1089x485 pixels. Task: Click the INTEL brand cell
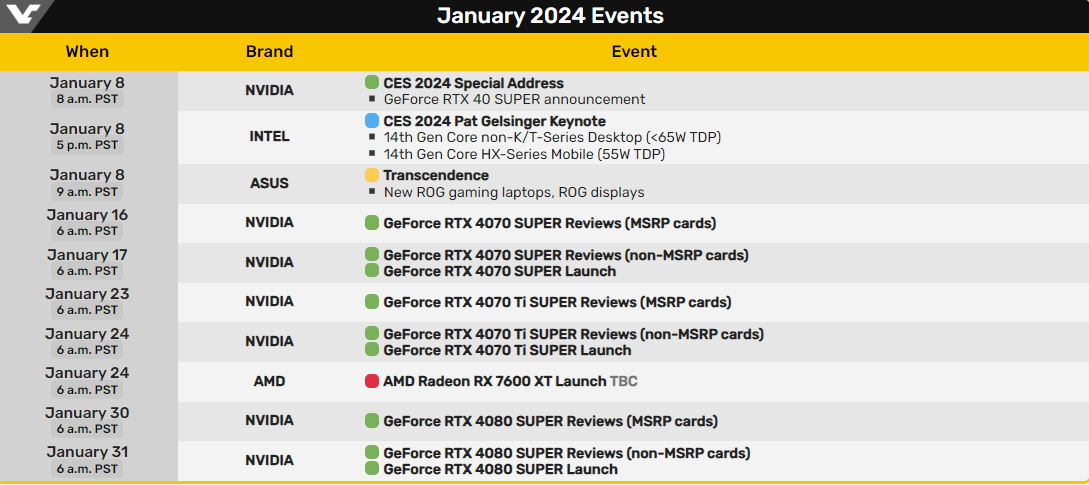[269, 137]
